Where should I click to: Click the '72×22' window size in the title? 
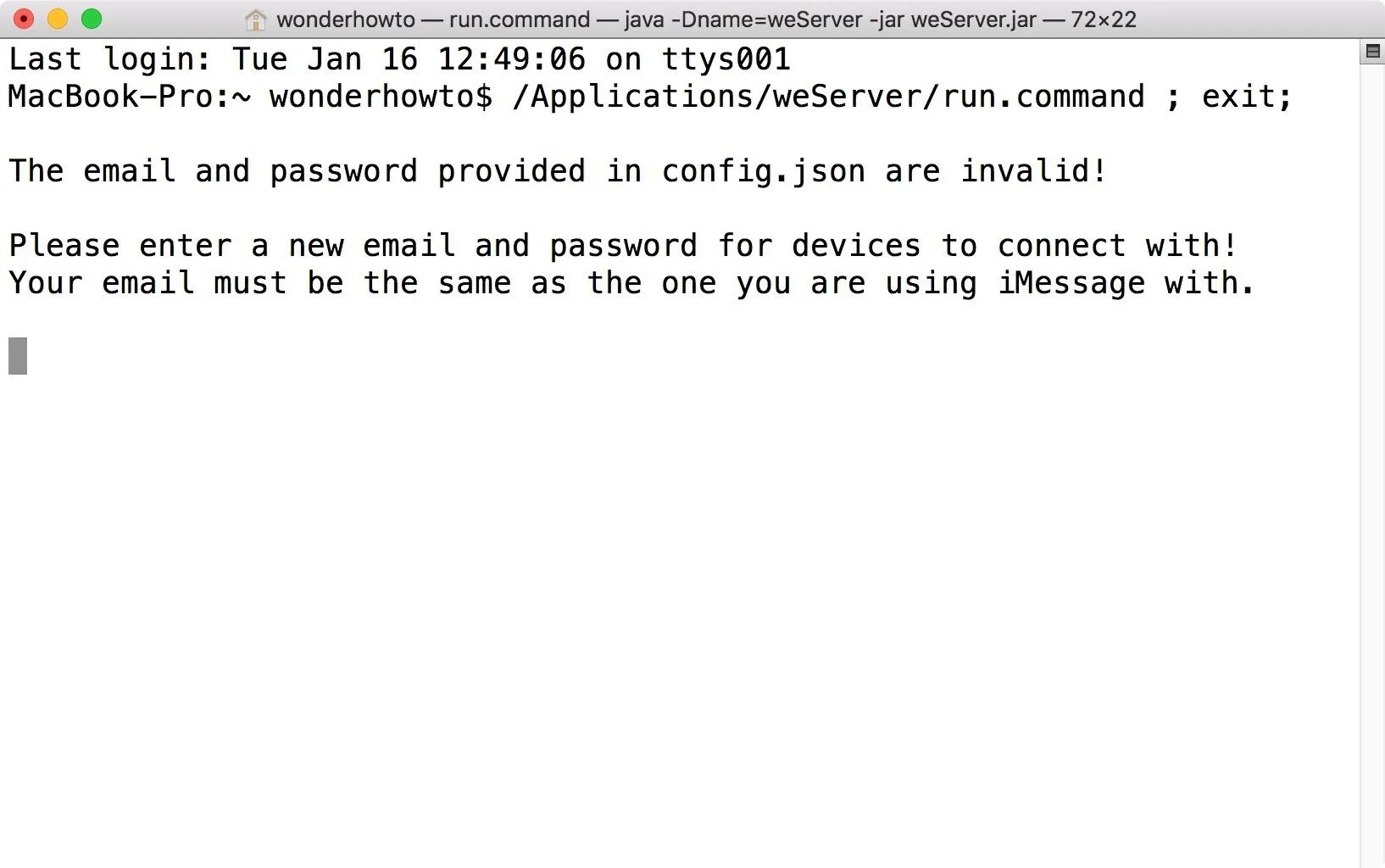(1104, 19)
